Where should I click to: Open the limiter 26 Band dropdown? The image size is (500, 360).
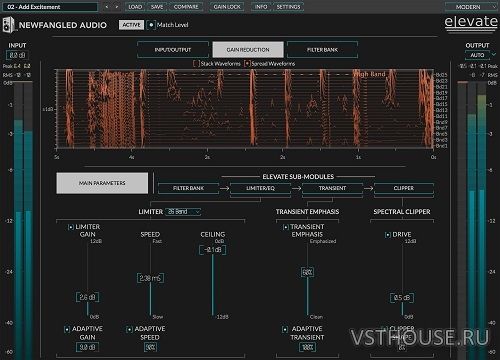point(183,212)
